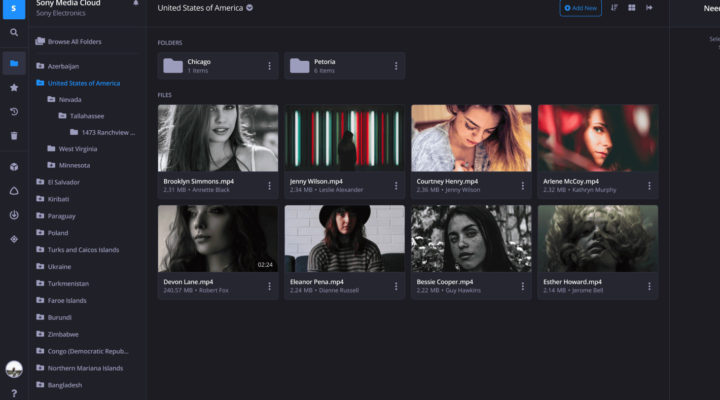Select Kiribati folder
The height and width of the screenshot is (400, 720).
click(x=53, y=199)
